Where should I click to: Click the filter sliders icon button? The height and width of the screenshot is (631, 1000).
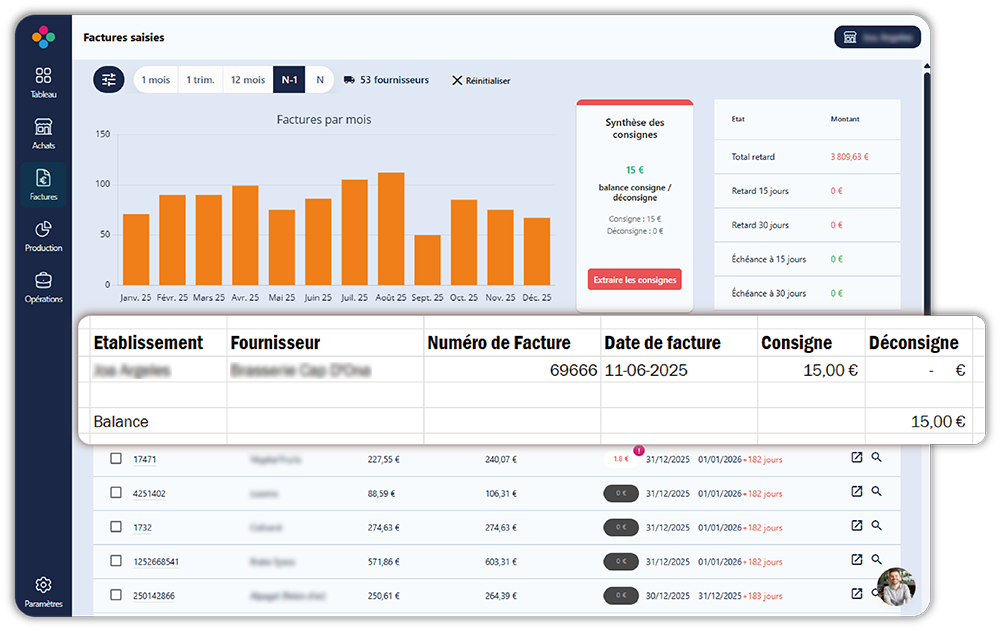coord(109,80)
